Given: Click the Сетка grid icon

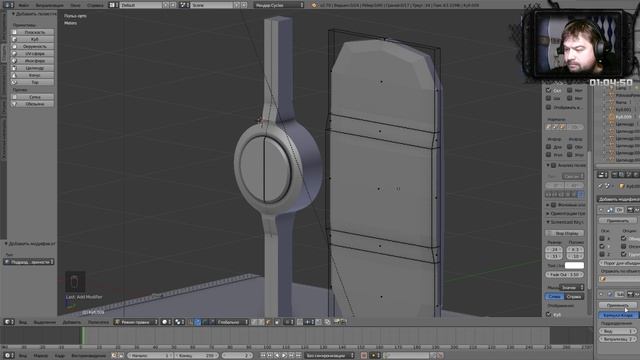Looking at the screenshot, I should coord(14,97).
